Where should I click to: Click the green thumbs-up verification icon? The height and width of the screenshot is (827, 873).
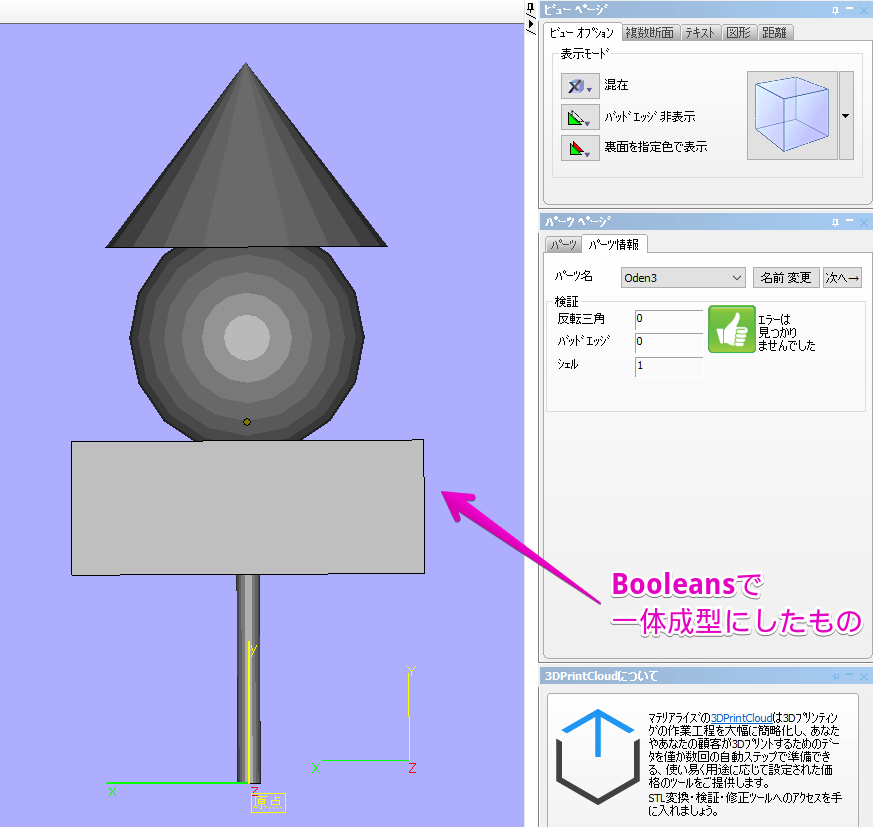pos(731,330)
